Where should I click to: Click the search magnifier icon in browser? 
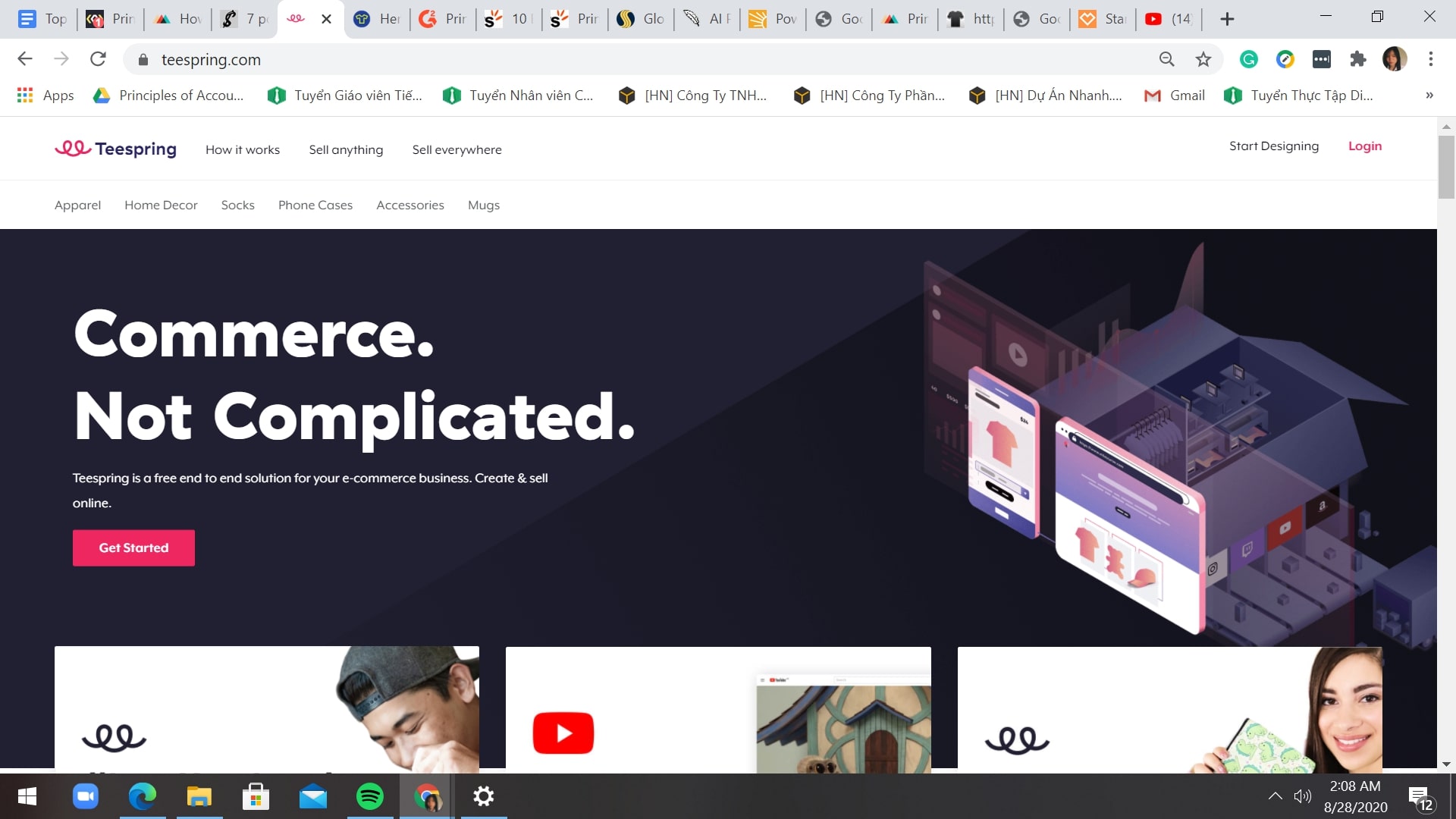coord(1167,59)
